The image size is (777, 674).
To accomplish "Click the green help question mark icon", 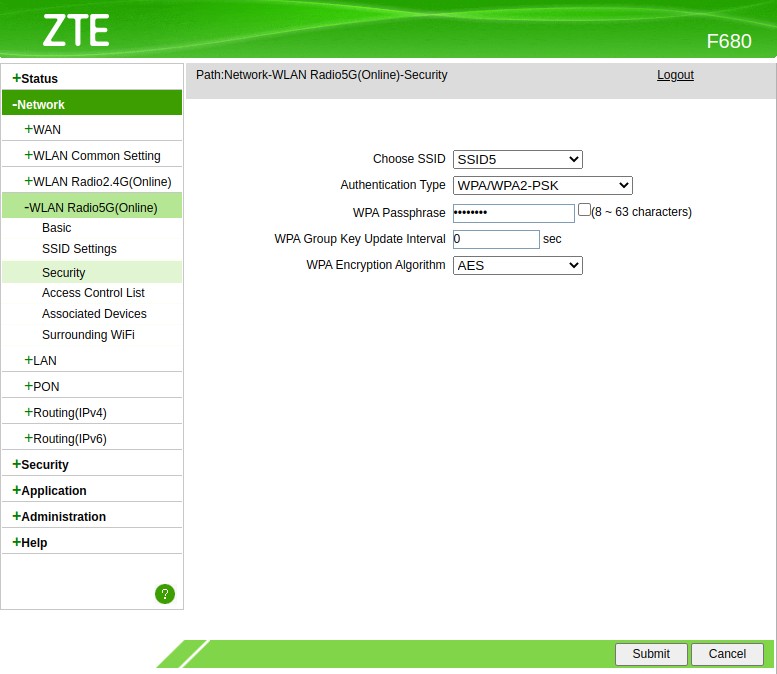I will click(165, 594).
